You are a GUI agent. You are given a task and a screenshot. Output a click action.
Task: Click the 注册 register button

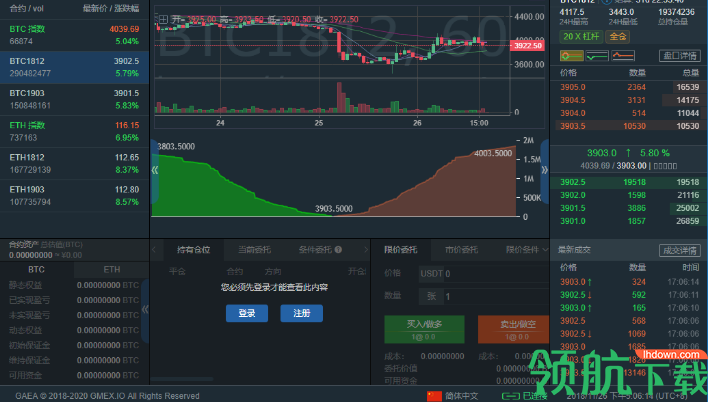[302, 313]
